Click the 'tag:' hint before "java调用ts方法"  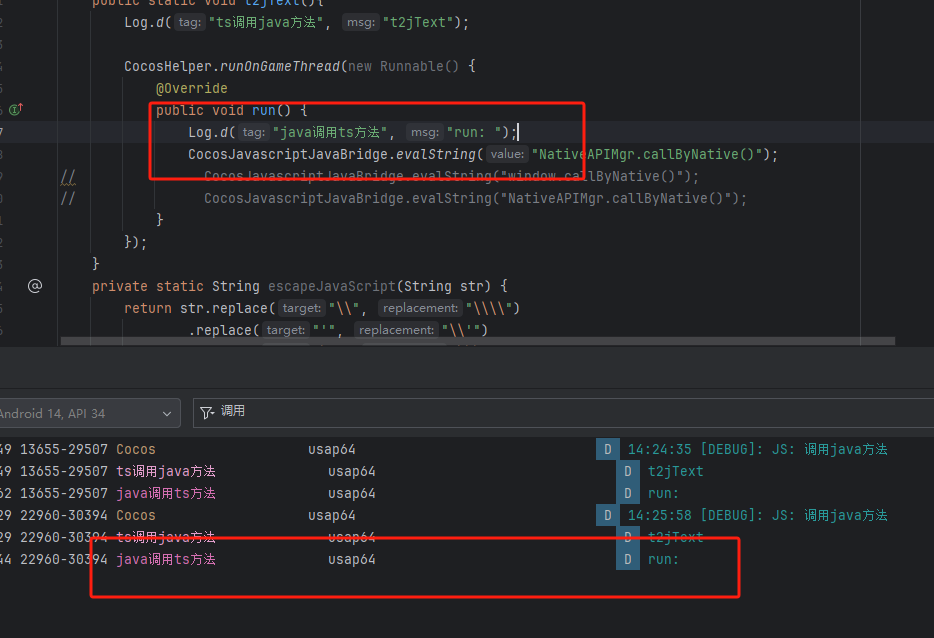253,132
